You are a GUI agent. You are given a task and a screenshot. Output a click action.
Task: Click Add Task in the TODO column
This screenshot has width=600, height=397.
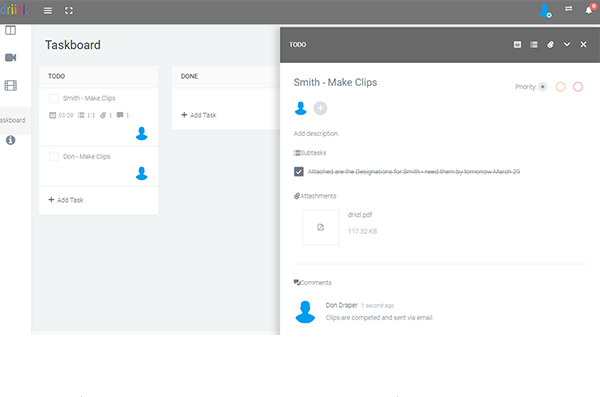click(x=66, y=200)
